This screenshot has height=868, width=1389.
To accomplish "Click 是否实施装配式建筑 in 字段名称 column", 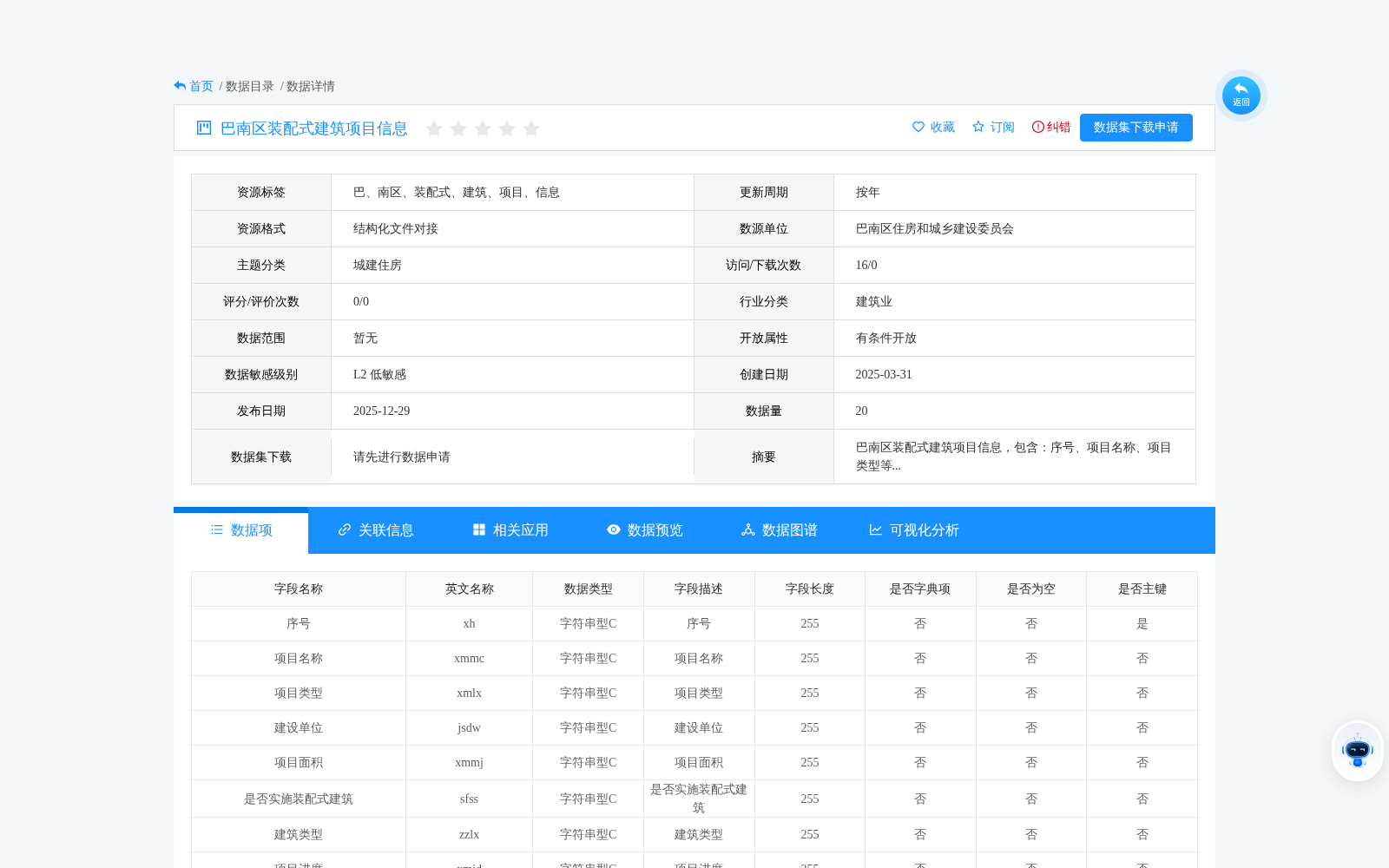I will point(299,799).
